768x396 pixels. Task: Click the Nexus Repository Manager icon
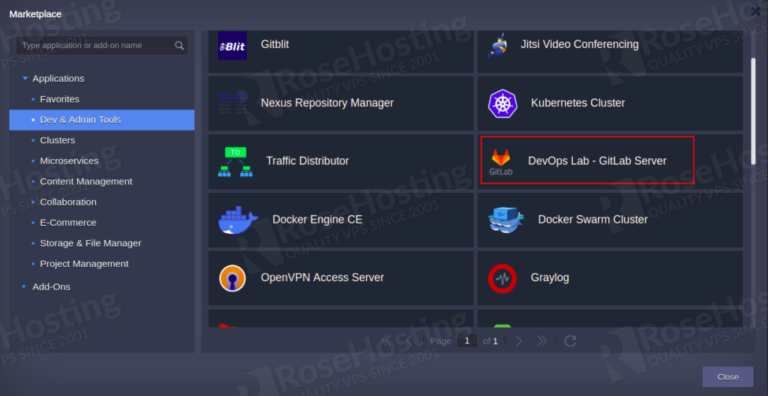click(x=233, y=103)
